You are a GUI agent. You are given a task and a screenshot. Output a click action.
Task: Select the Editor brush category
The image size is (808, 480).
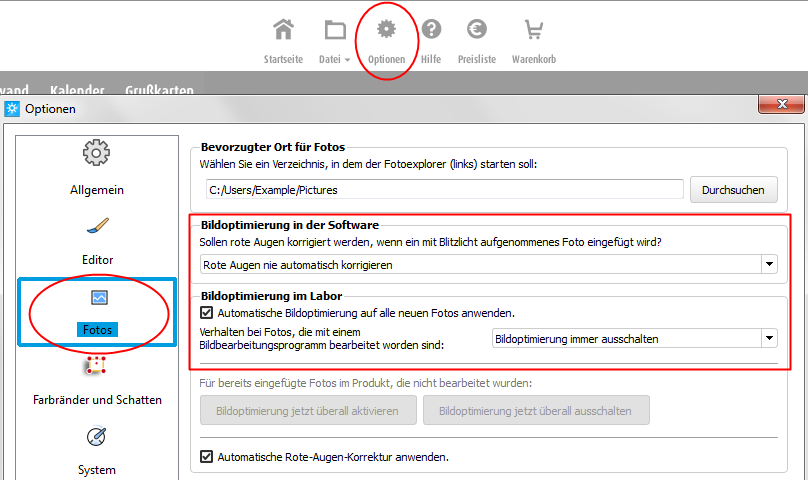pos(97,240)
